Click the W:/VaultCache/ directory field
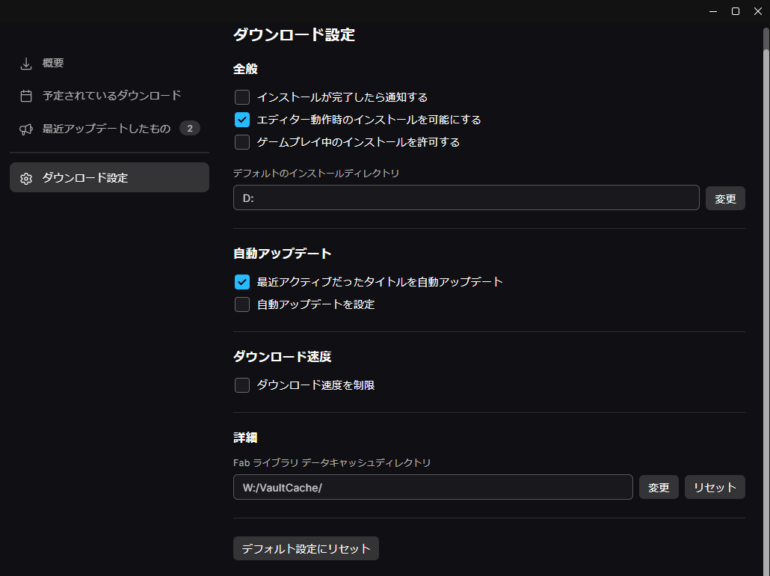 433,487
